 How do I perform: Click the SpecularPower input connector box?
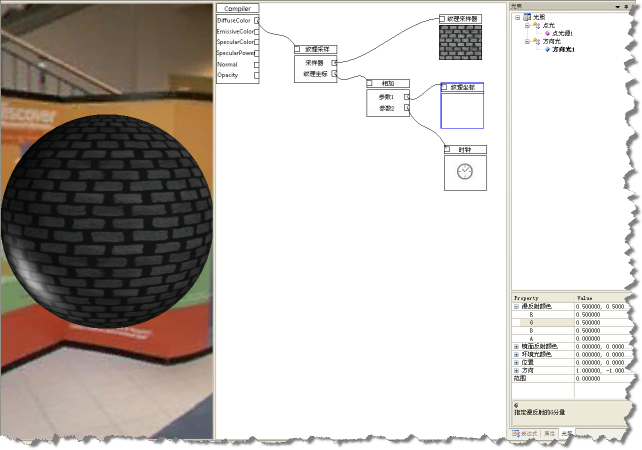(x=257, y=53)
